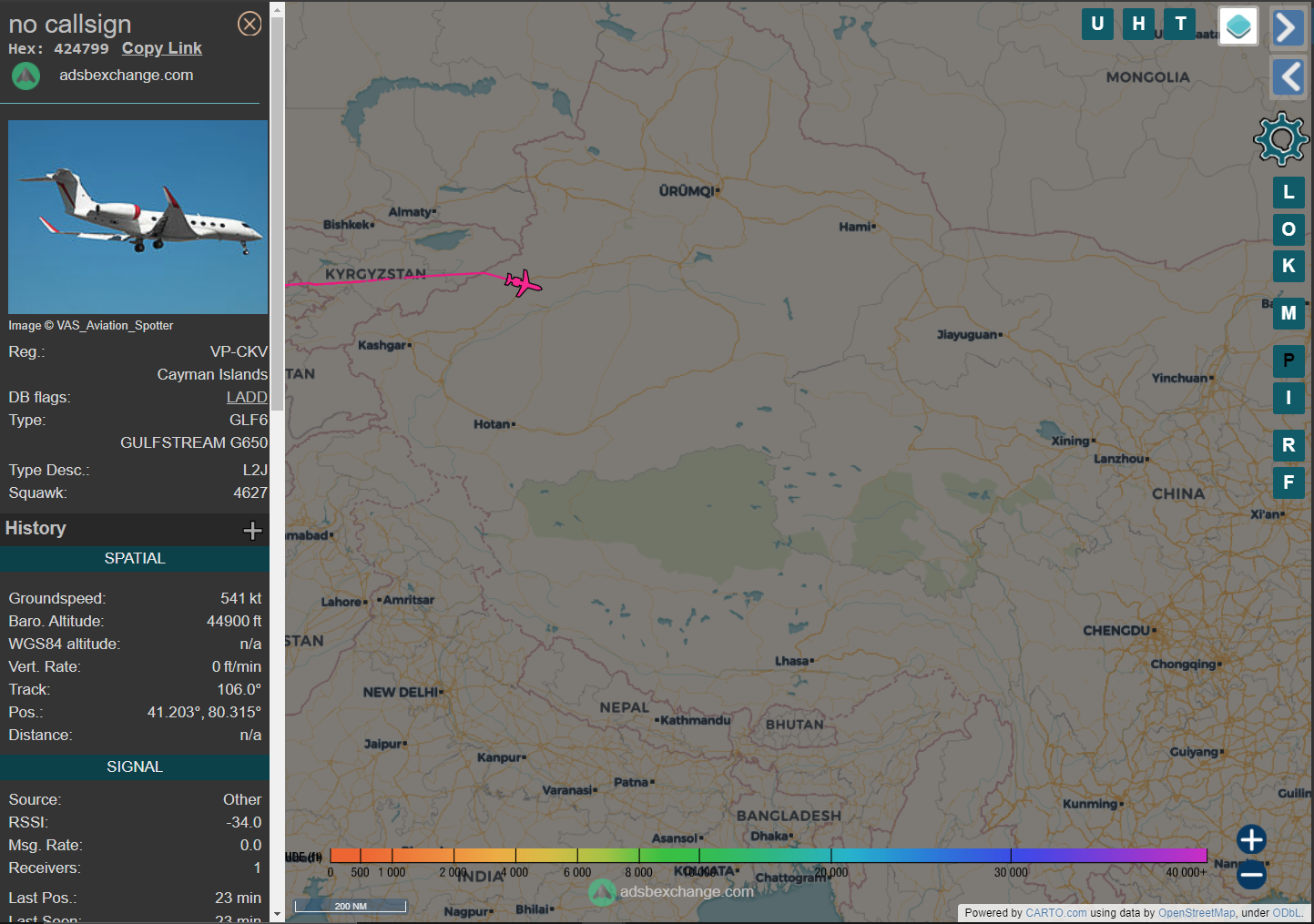
Task: Click the GULFSTREAM G650 type text
Action: tap(194, 442)
